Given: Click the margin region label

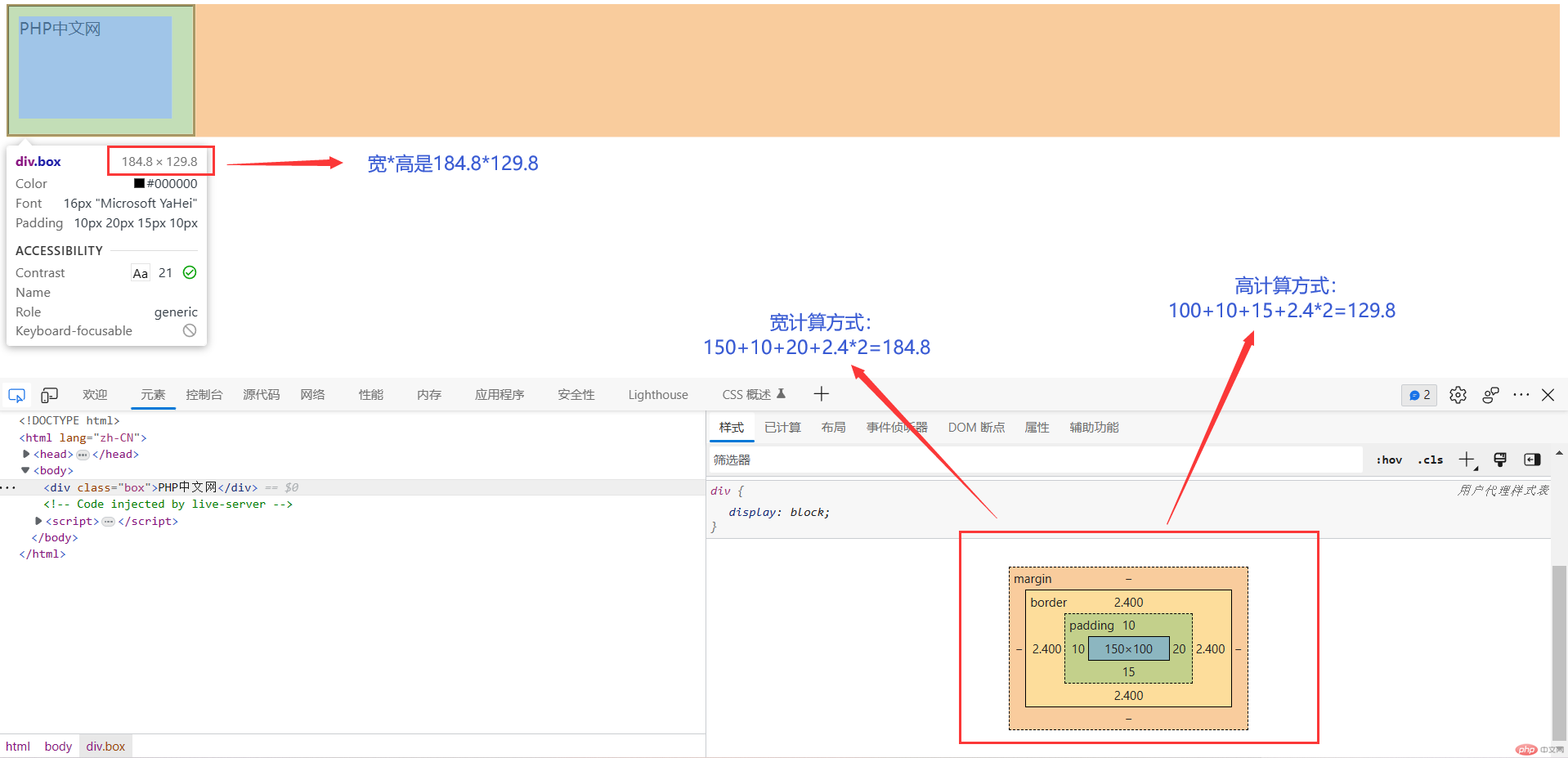Looking at the screenshot, I should [x=1033, y=579].
